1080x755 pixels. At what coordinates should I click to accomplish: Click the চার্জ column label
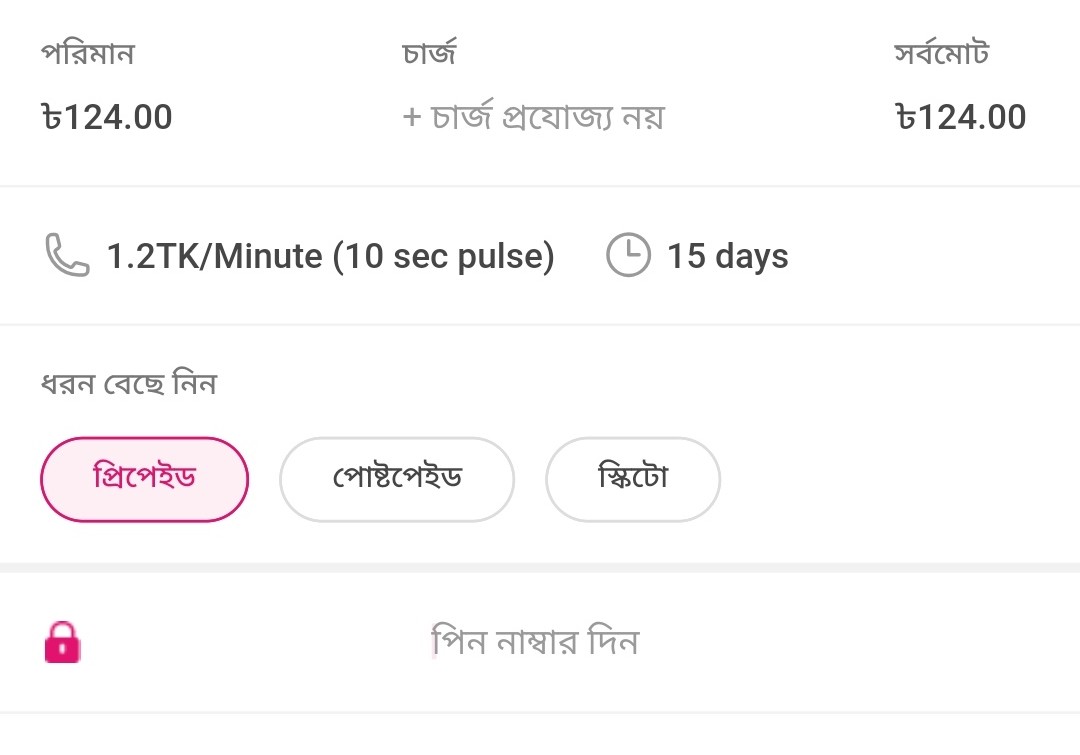(x=429, y=52)
